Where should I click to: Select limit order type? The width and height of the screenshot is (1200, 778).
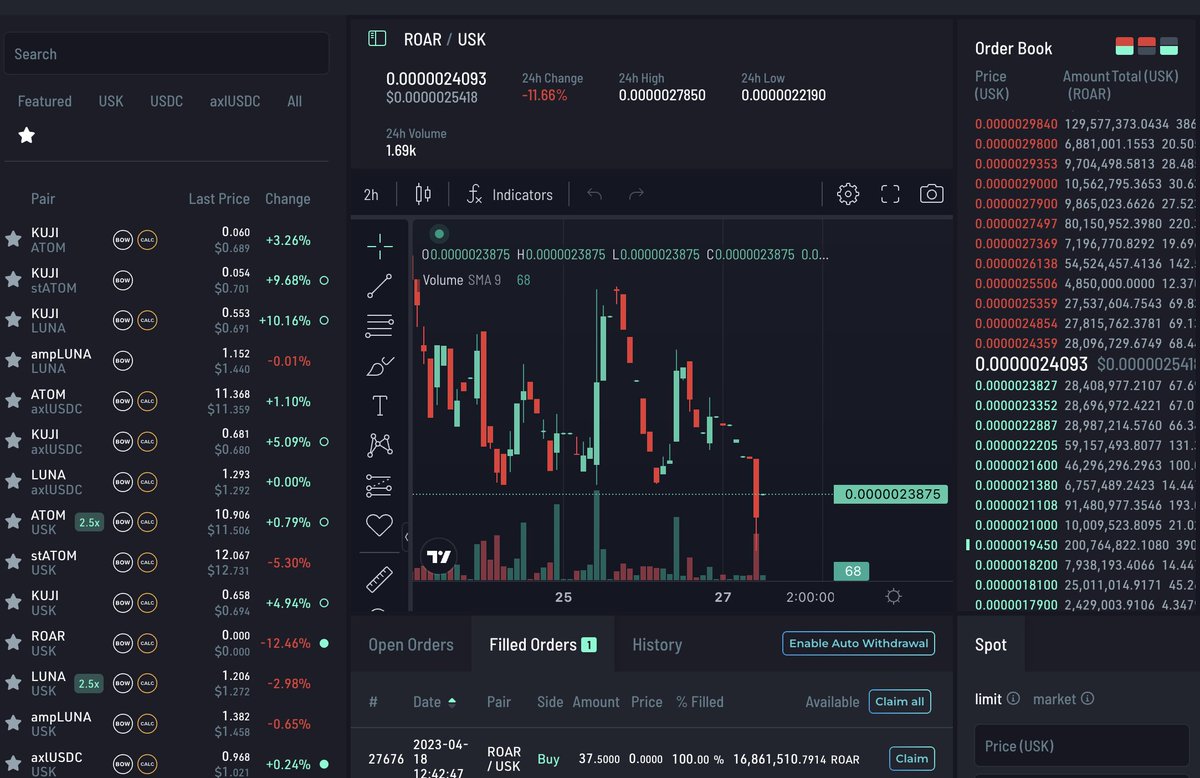pos(988,699)
